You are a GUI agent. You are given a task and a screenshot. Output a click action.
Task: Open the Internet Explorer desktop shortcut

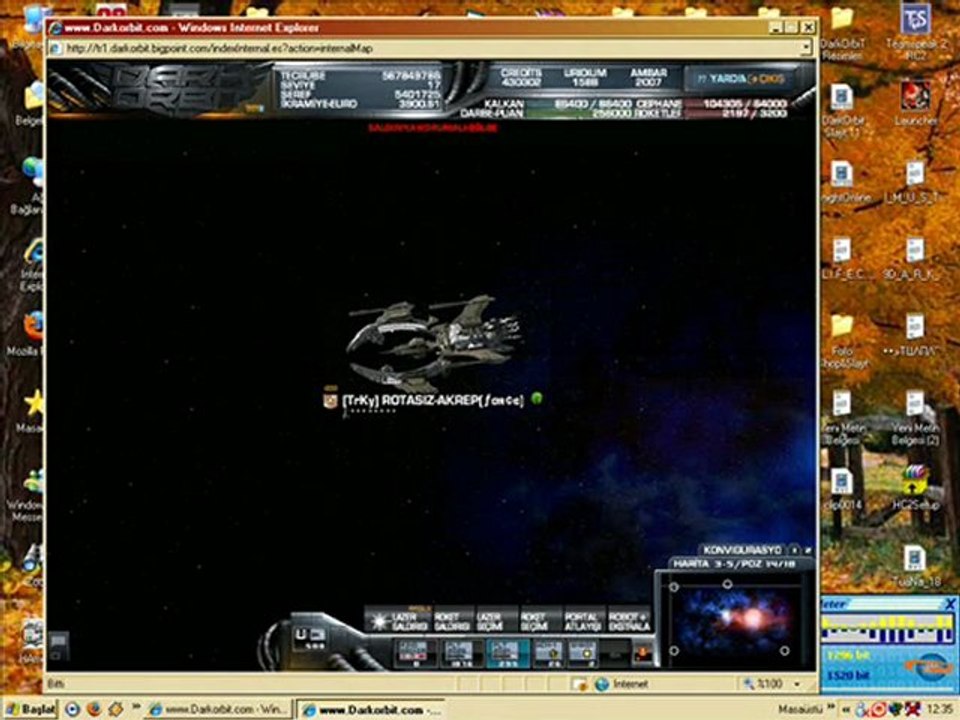[32, 264]
